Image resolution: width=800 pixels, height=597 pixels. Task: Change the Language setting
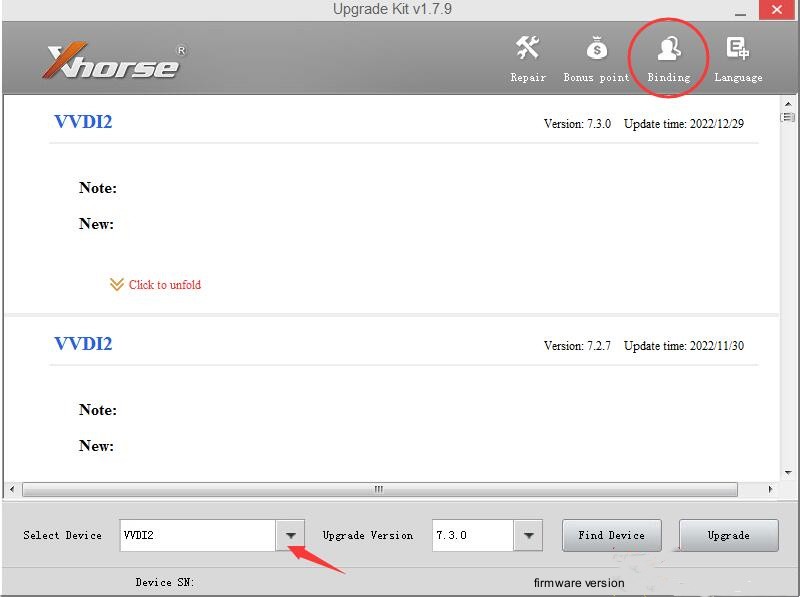[738, 59]
